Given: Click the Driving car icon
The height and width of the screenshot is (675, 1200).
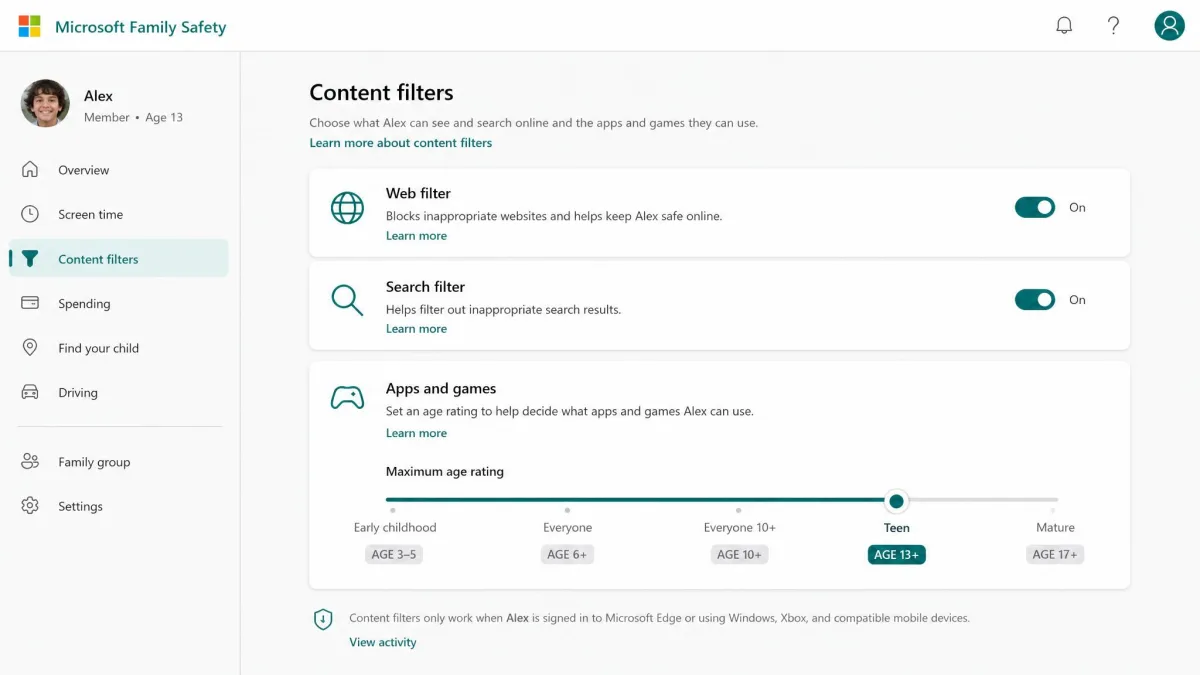Looking at the screenshot, I should click(30, 392).
